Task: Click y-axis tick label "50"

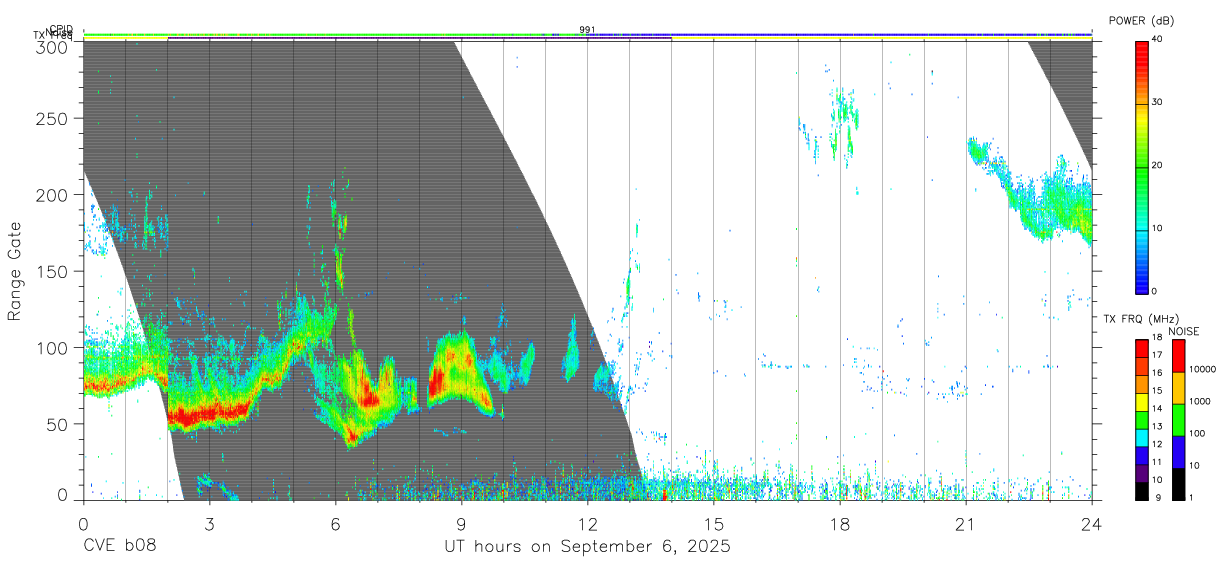Action: 57,424
